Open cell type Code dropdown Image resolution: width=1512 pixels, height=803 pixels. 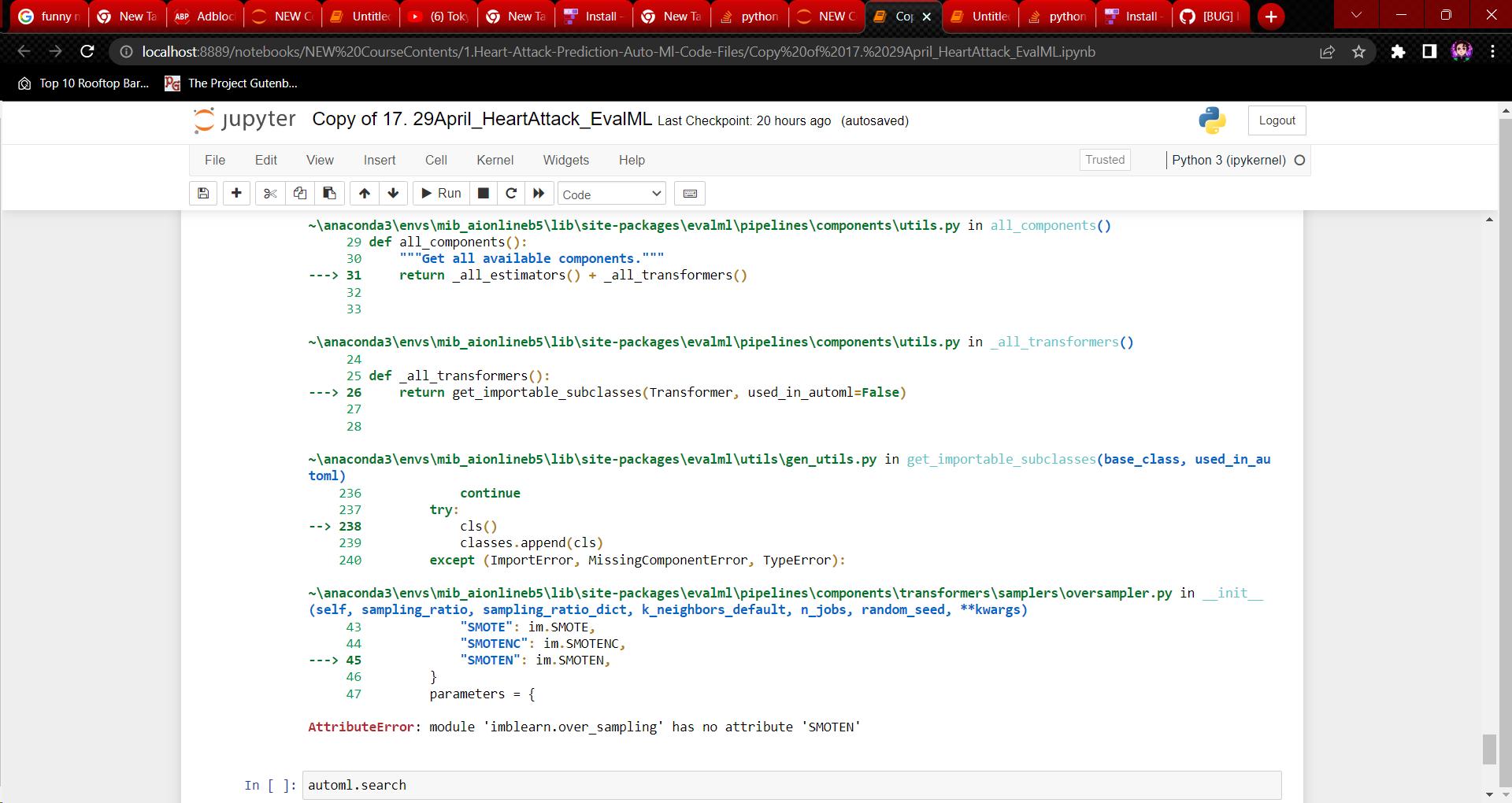click(612, 194)
